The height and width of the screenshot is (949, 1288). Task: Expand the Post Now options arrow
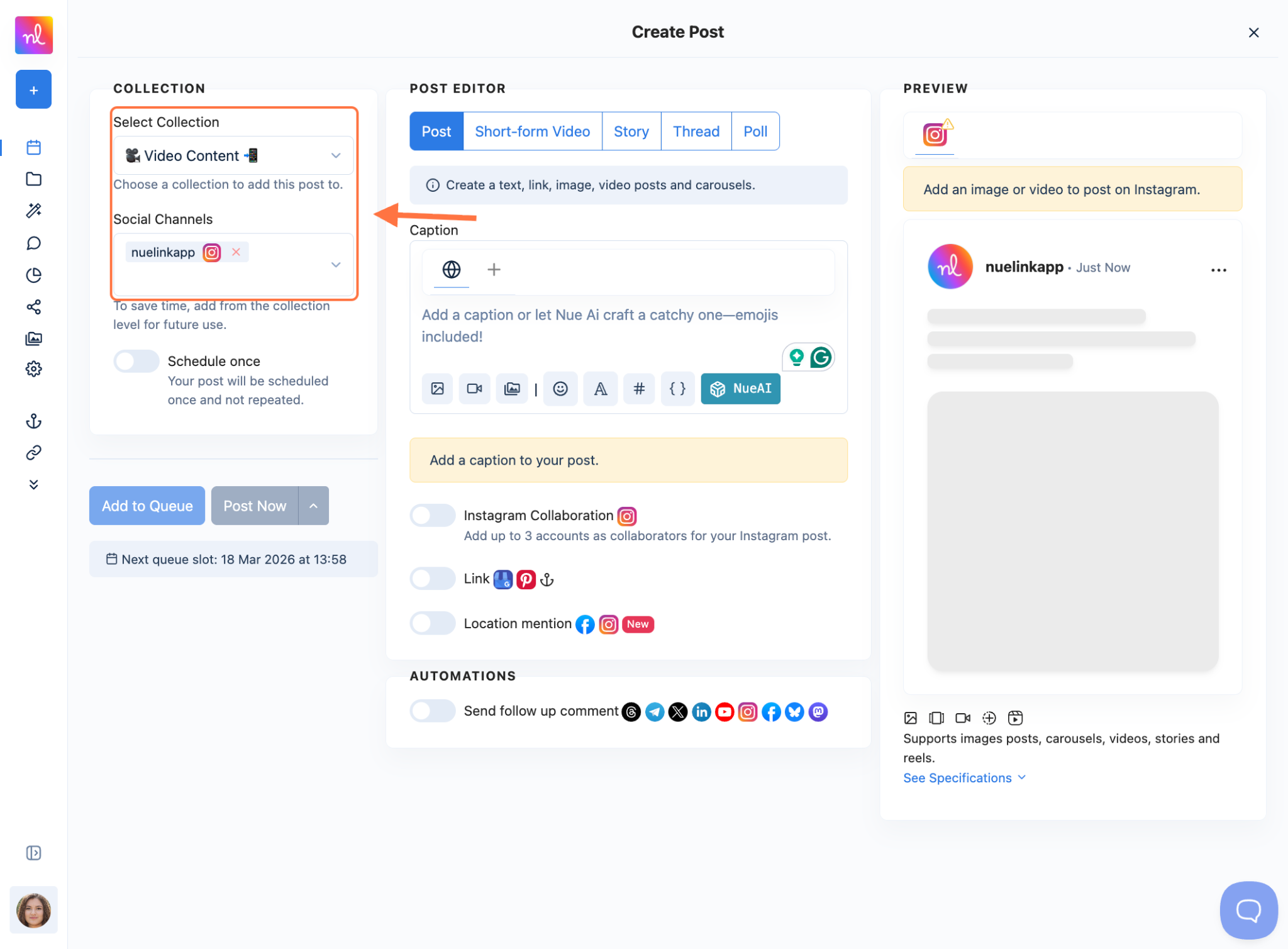(313, 506)
